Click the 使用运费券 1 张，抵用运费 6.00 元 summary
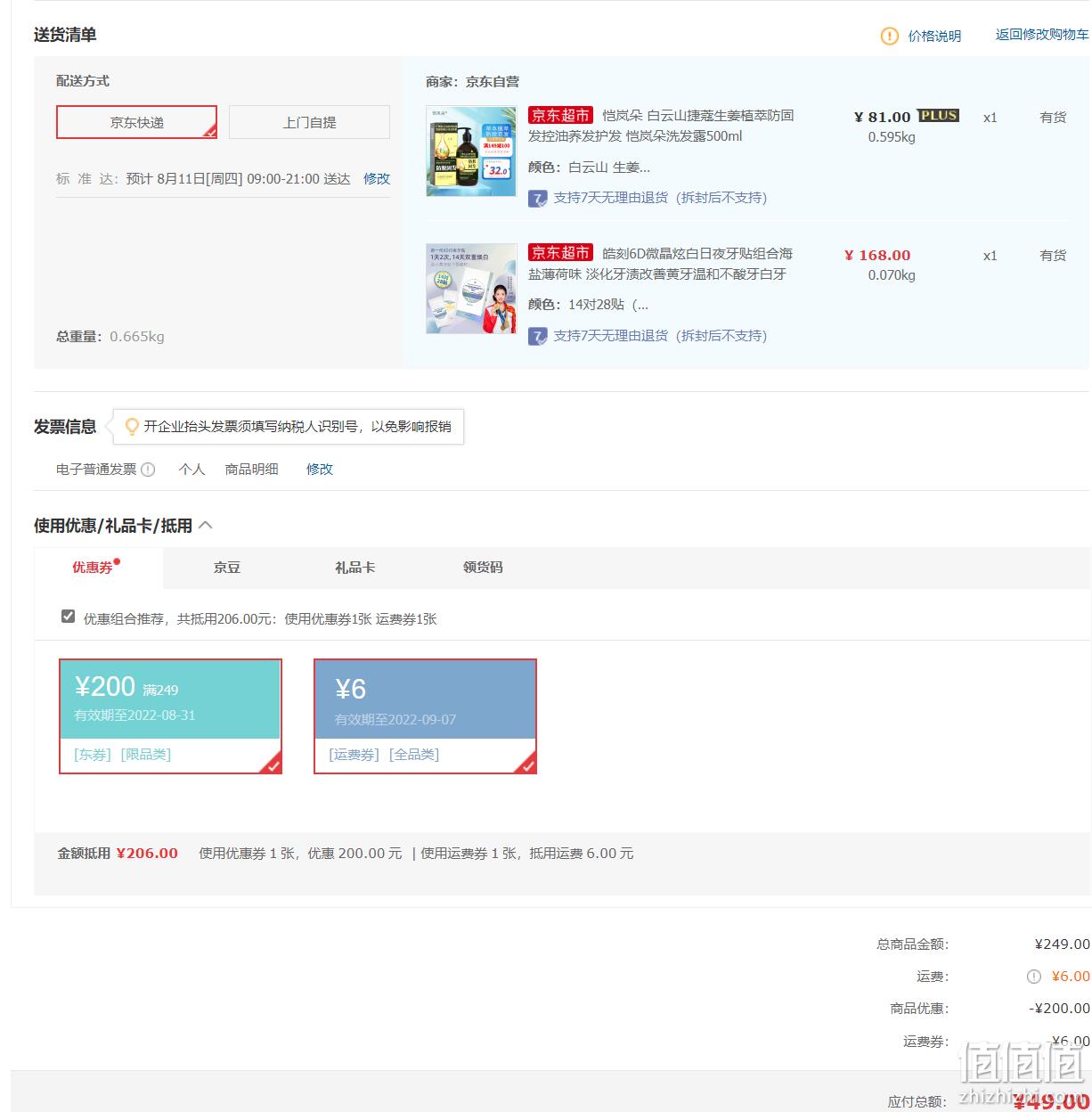 [x=527, y=854]
